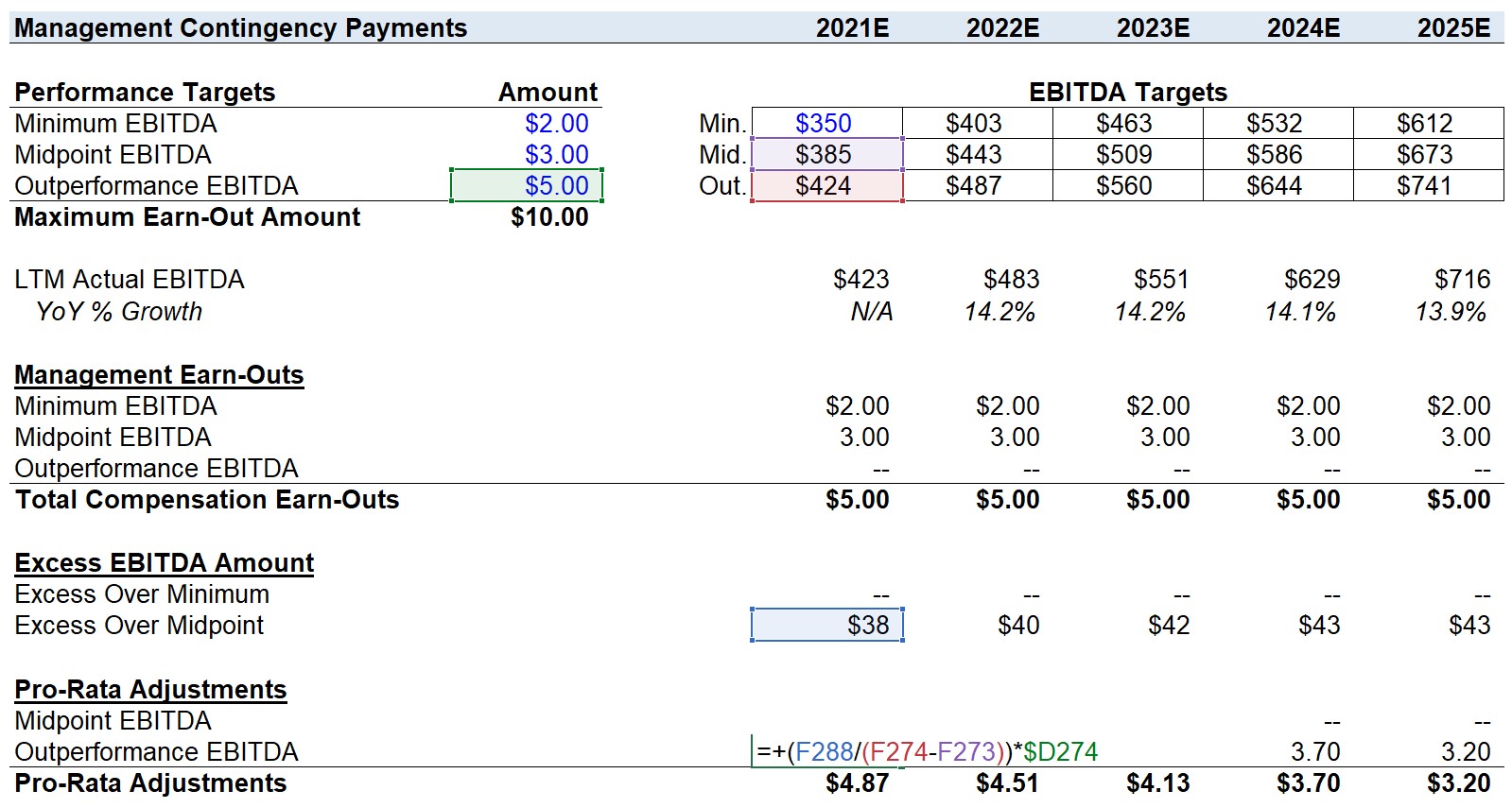Click the Excess EBITDA Amount heading

pyautogui.click(x=165, y=563)
